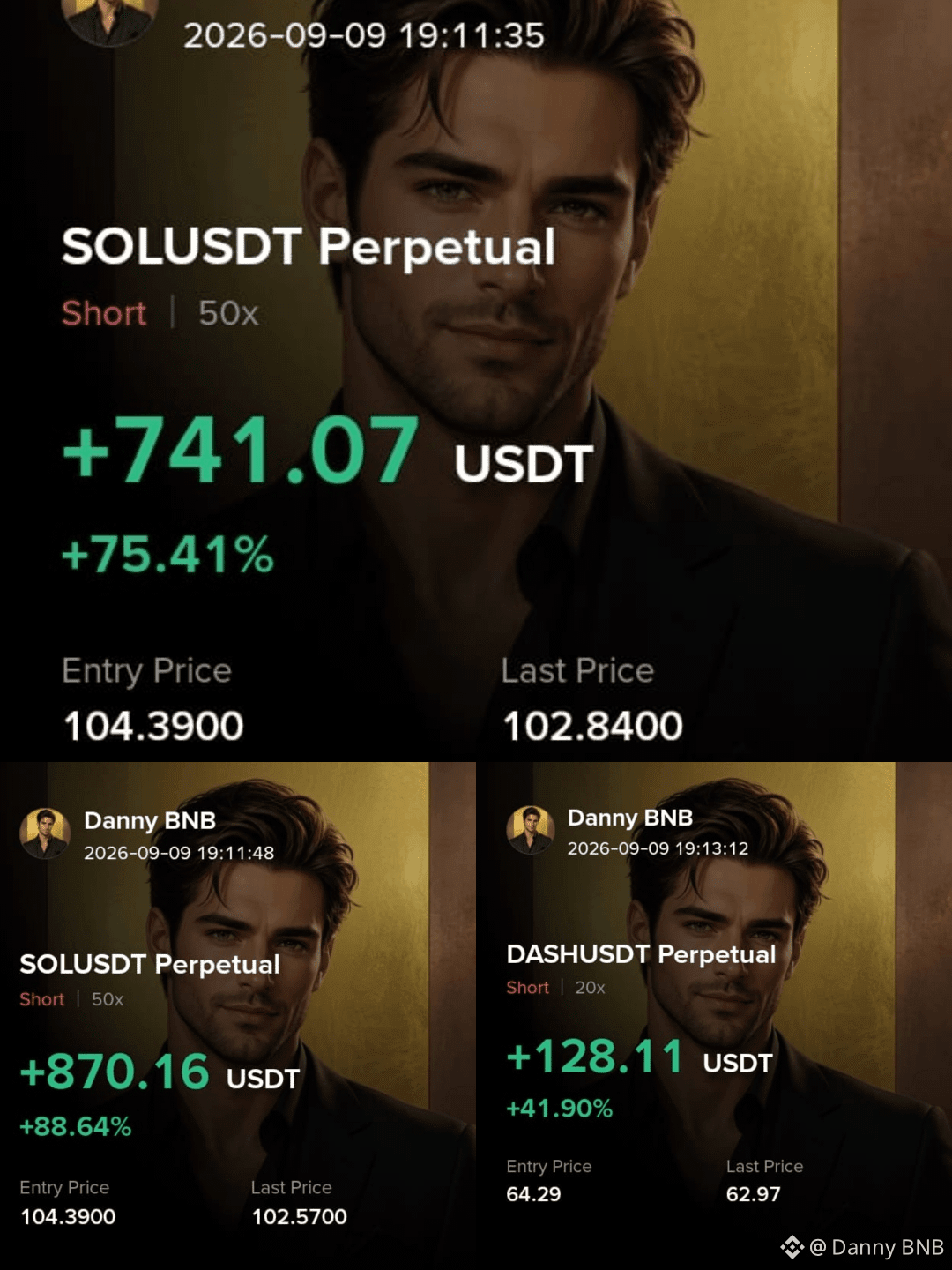The image size is (952, 1270).
Task: Click the Entry Price value 64.29
Action: click(533, 1194)
